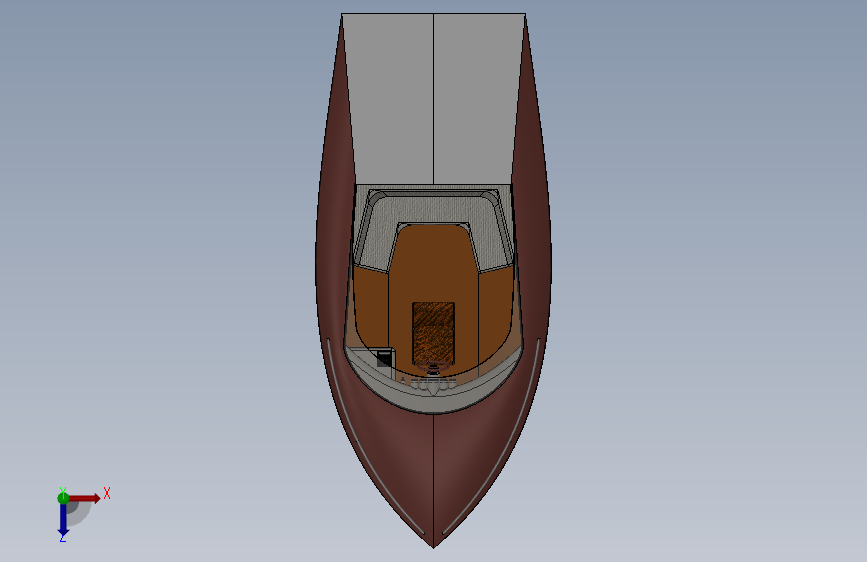Select the steering wheel in the boat cockpit
Screen dimensions: 867x562
[x=434, y=366]
